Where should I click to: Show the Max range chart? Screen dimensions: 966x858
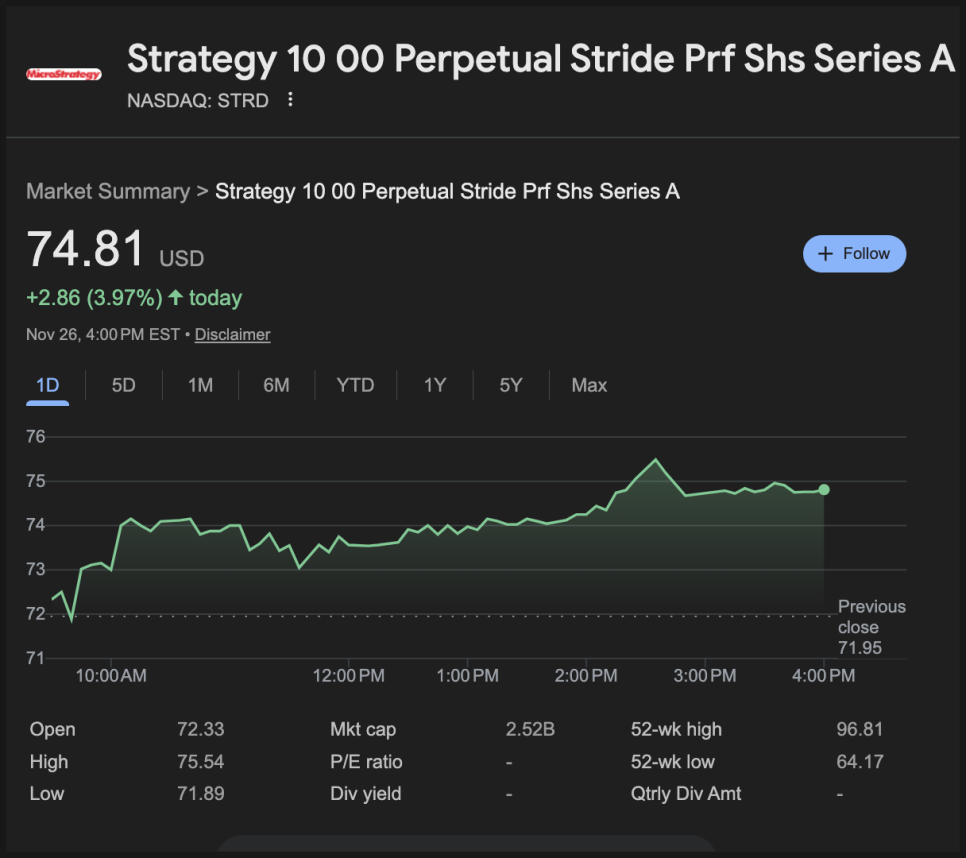[589, 385]
